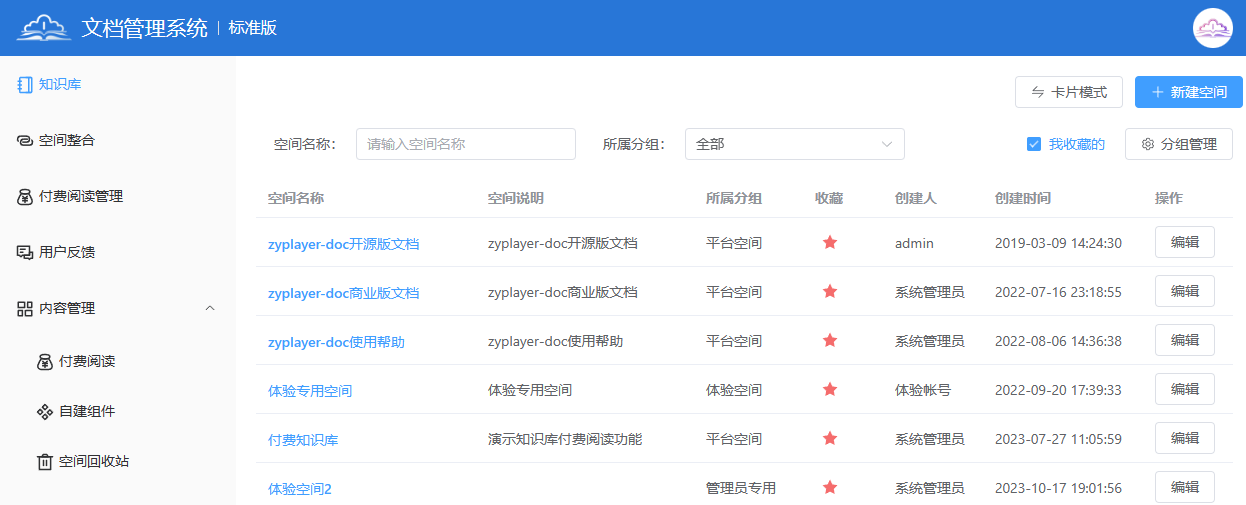Click the timestamp 2019-03-09 14:24:30
The image size is (1246, 505).
(1058, 243)
